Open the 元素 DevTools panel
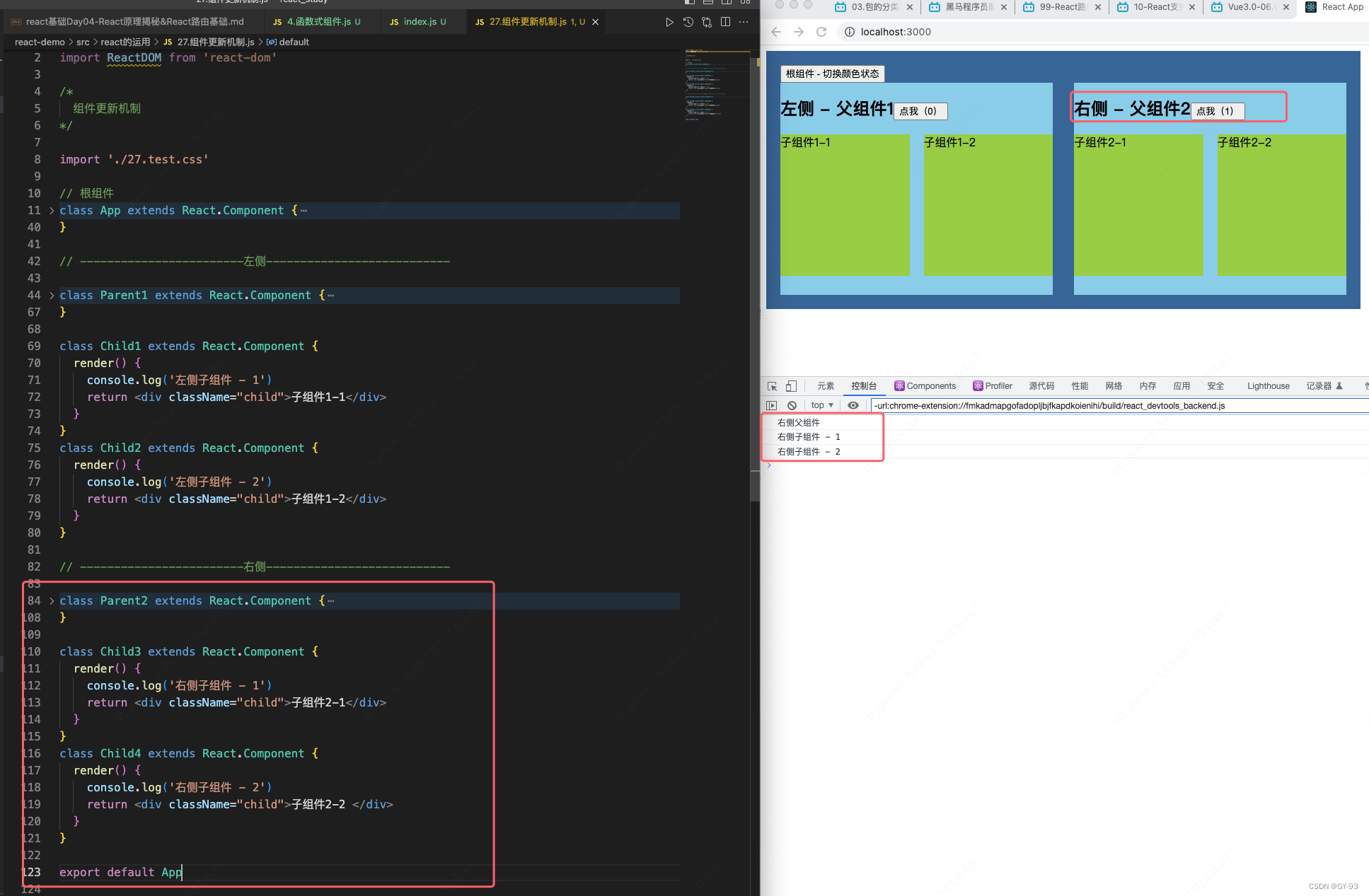The width and height of the screenshot is (1369, 896). [x=826, y=386]
